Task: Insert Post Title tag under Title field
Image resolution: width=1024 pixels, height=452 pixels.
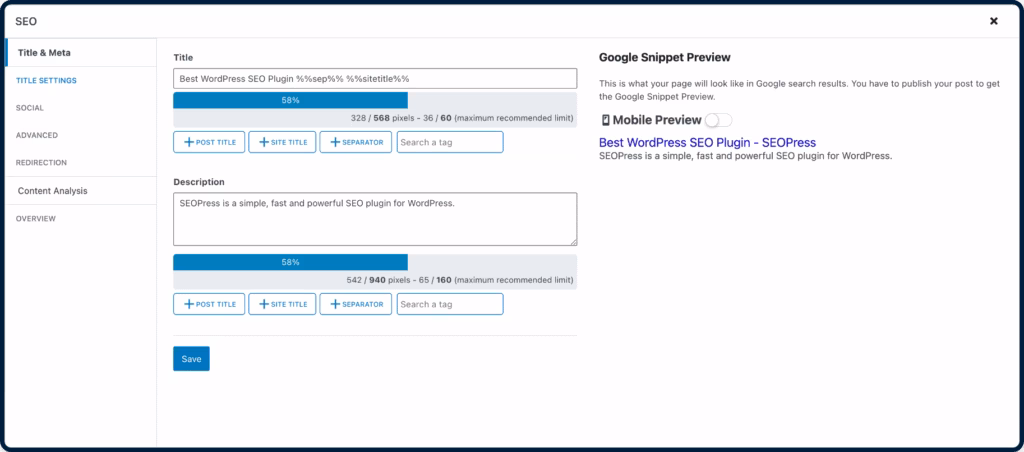Action: (x=209, y=142)
